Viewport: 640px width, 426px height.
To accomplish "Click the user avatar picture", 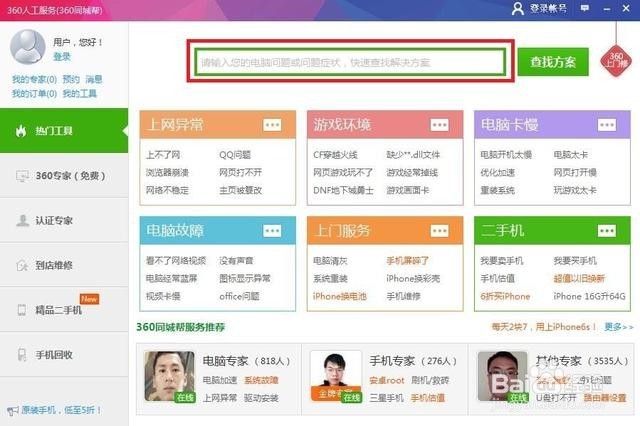I will click(27, 47).
